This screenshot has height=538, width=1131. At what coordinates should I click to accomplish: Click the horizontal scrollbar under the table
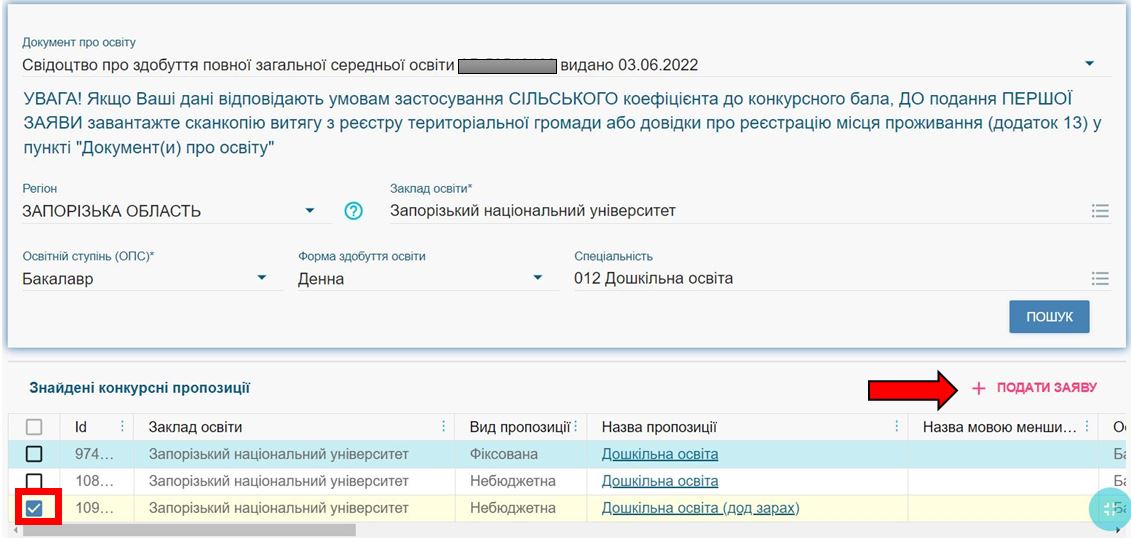[190, 530]
